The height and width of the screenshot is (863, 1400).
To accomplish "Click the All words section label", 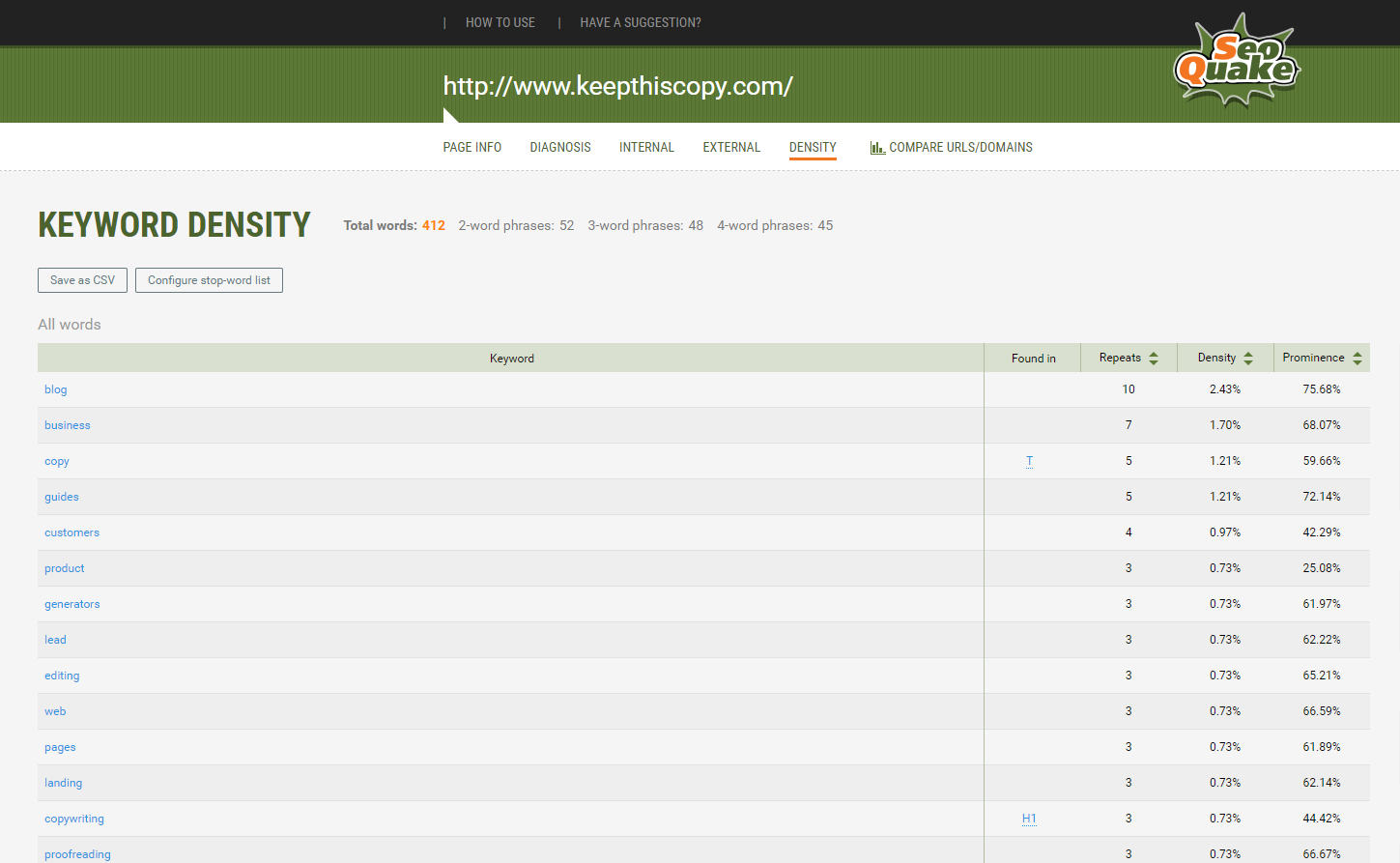I will point(70,325).
